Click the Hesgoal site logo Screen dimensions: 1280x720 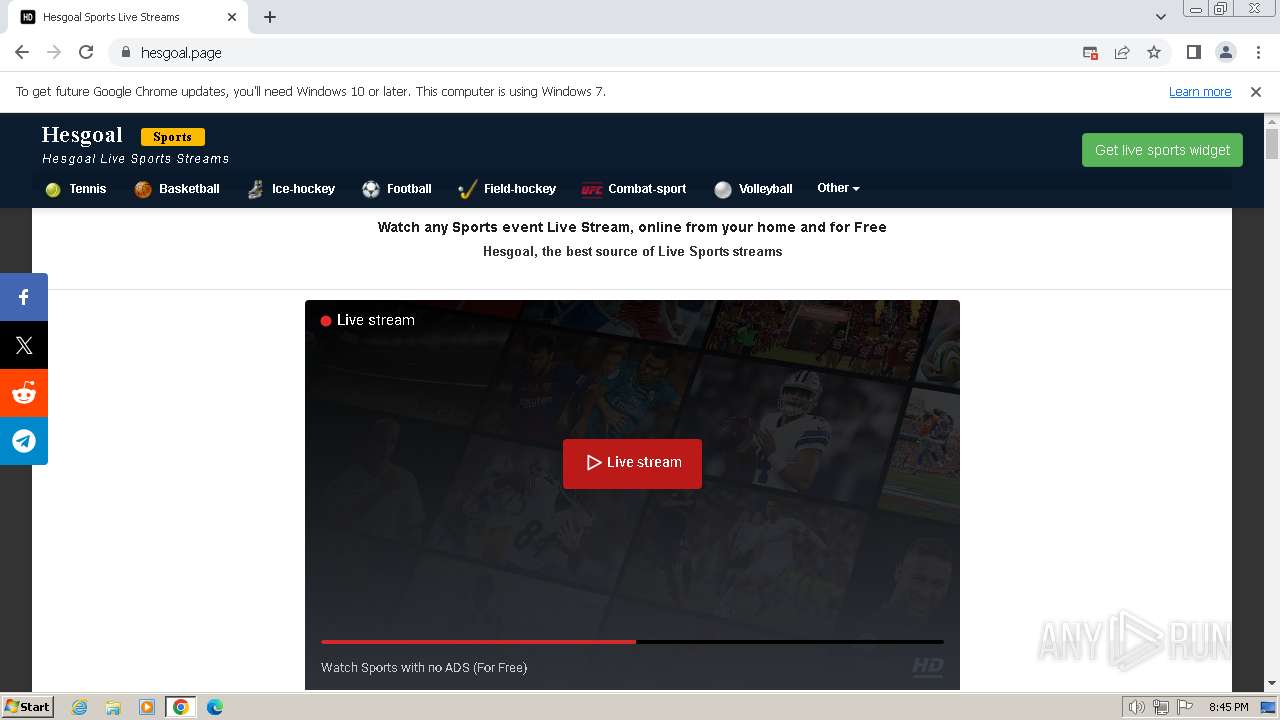pos(82,135)
